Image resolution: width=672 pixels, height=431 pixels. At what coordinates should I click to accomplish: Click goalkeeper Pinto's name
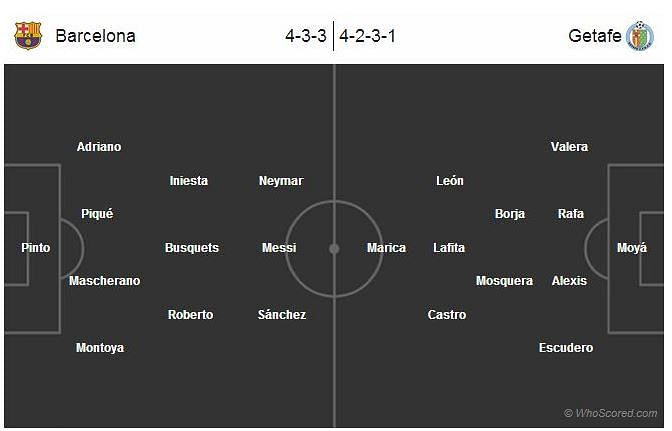pyautogui.click(x=36, y=248)
